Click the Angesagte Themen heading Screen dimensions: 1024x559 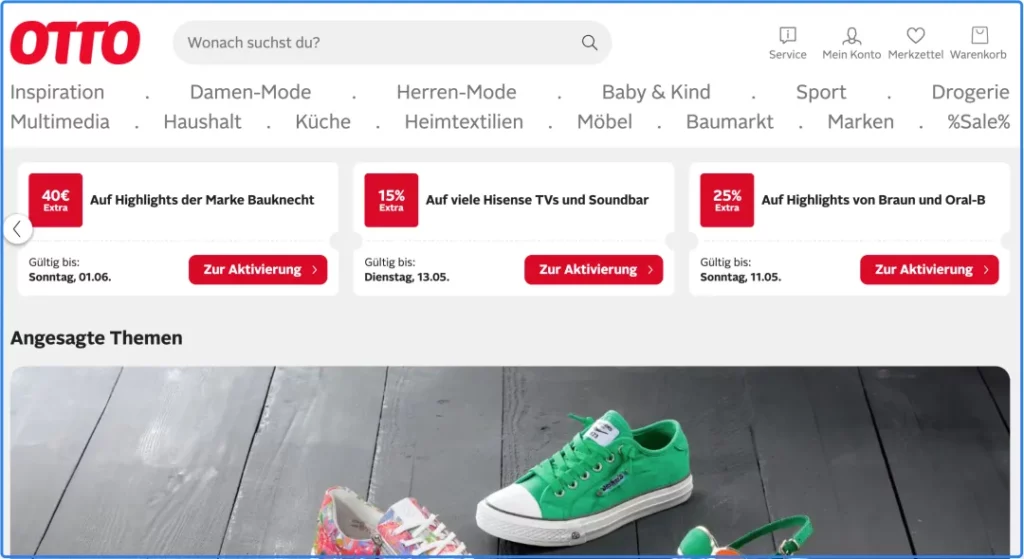pos(97,338)
